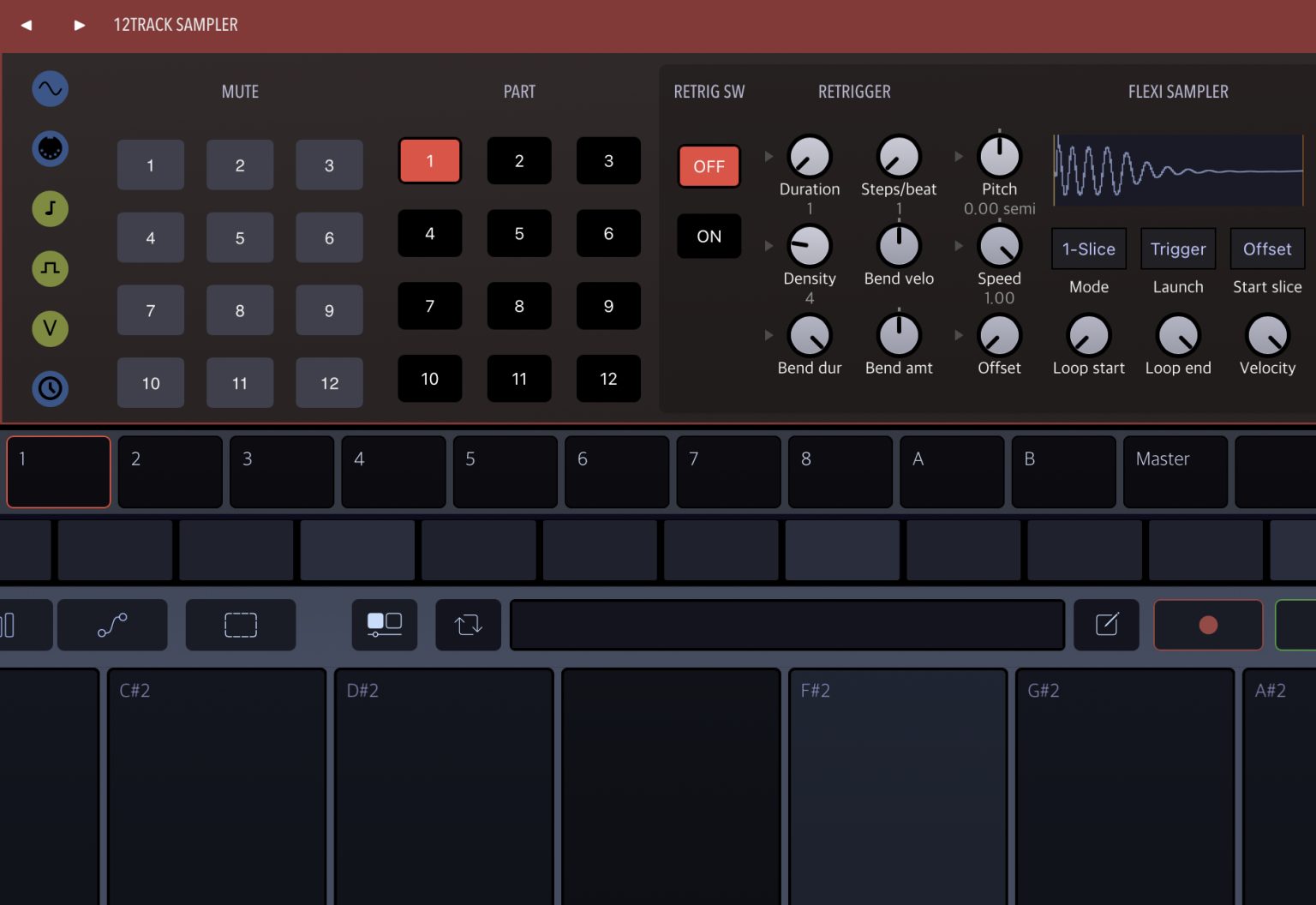Go to previous device with left arrow
1316x905 pixels.
click(x=27, y=25)
